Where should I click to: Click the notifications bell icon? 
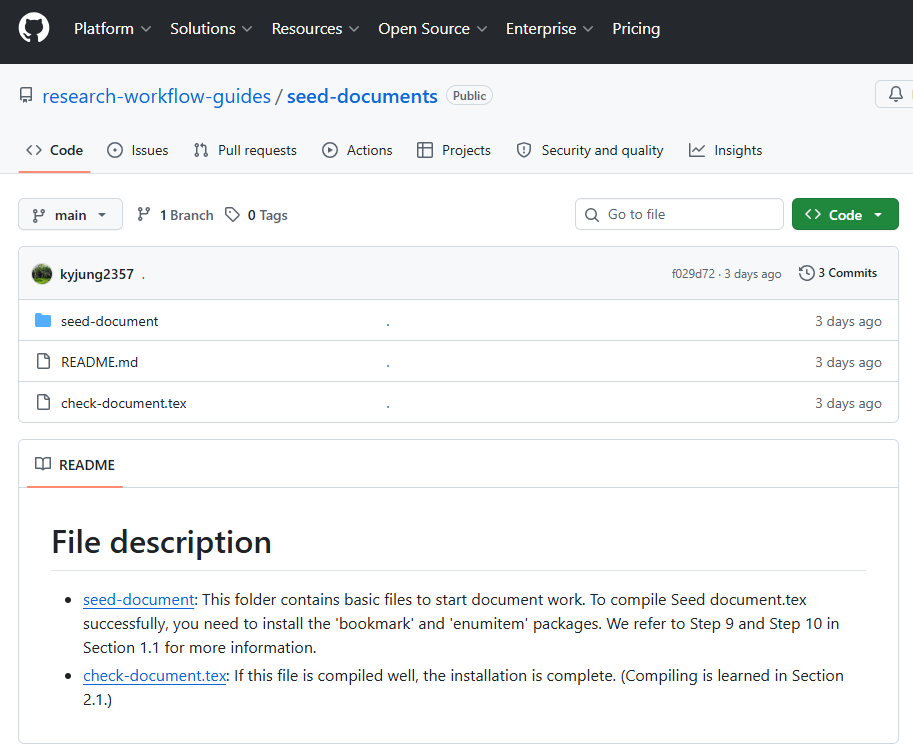pos(896,94)
